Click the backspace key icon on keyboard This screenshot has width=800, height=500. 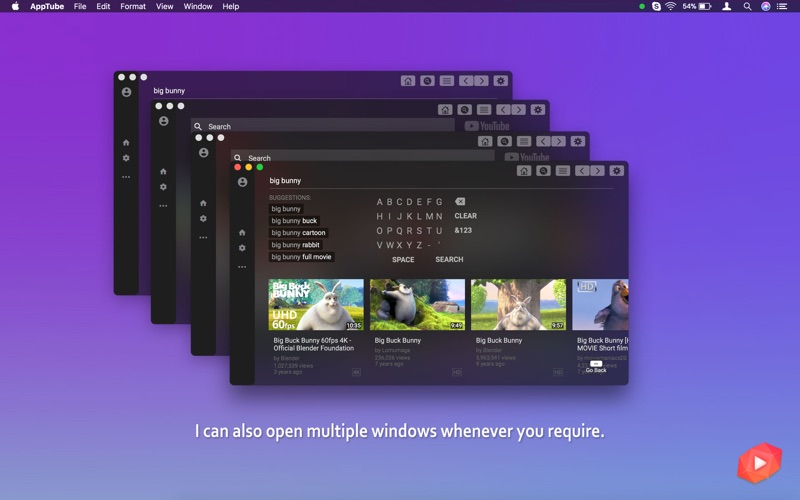[x=460, y=202]
